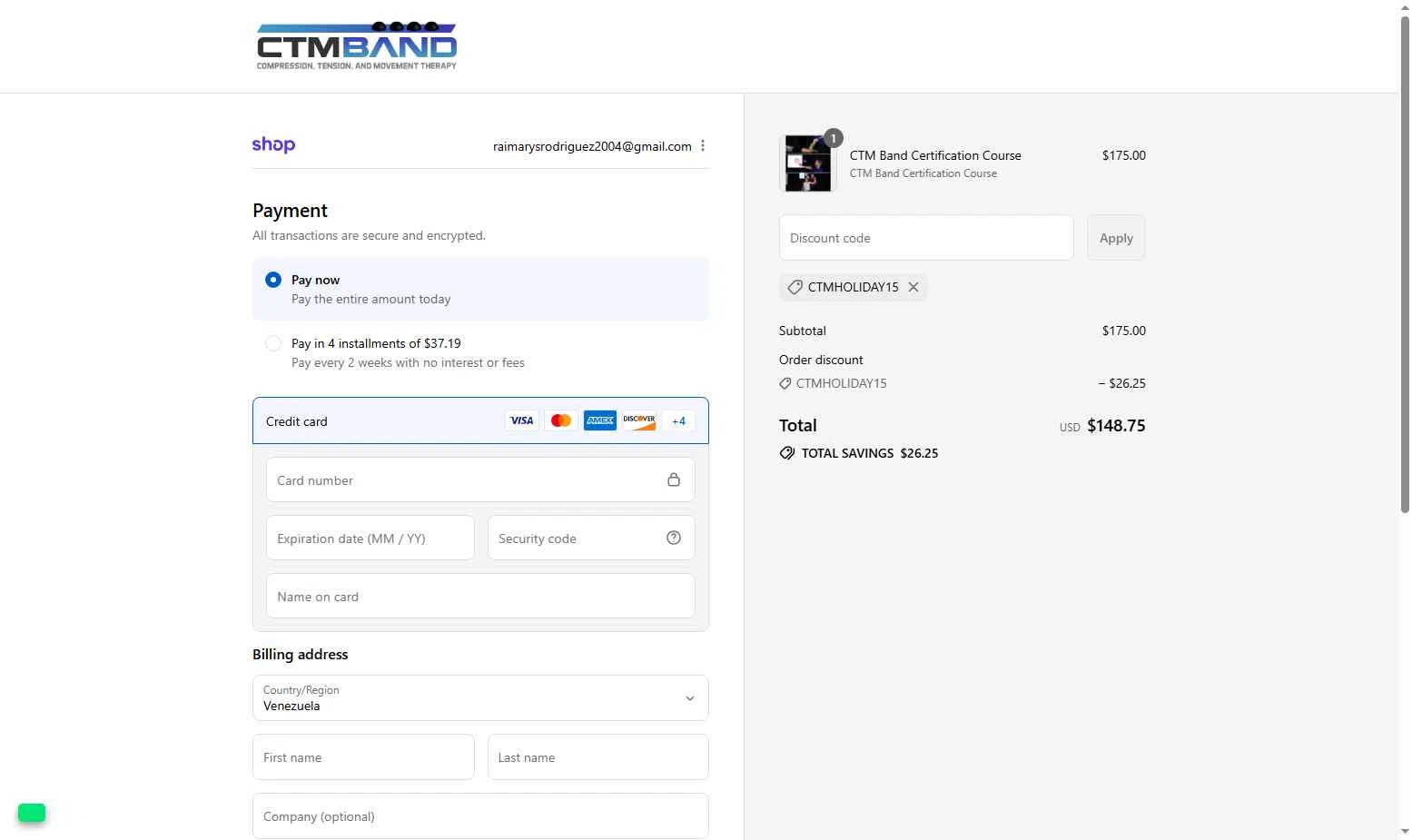The width and height of the screenshot is (1412, 840).
Task: Click the Mastercard icon
Action: click(561, 420)
